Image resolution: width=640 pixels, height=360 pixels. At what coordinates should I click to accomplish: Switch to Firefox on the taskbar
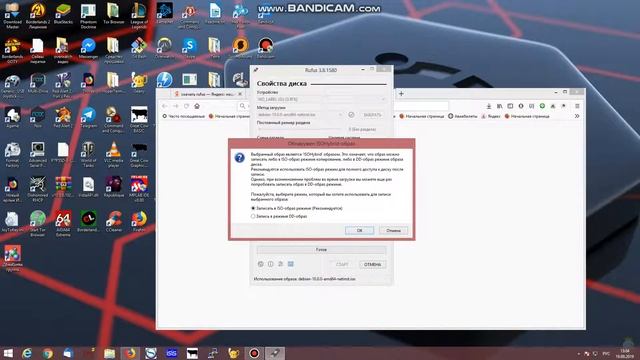pyautogui.click(x=130, y=353)
